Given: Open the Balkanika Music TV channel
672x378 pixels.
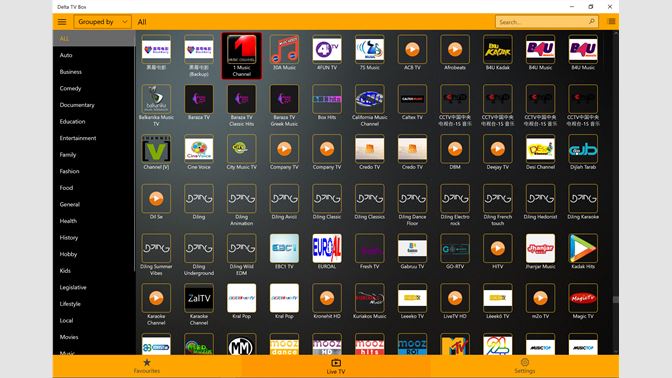Looking at the screenshot, I should click(x=156, y=105).
